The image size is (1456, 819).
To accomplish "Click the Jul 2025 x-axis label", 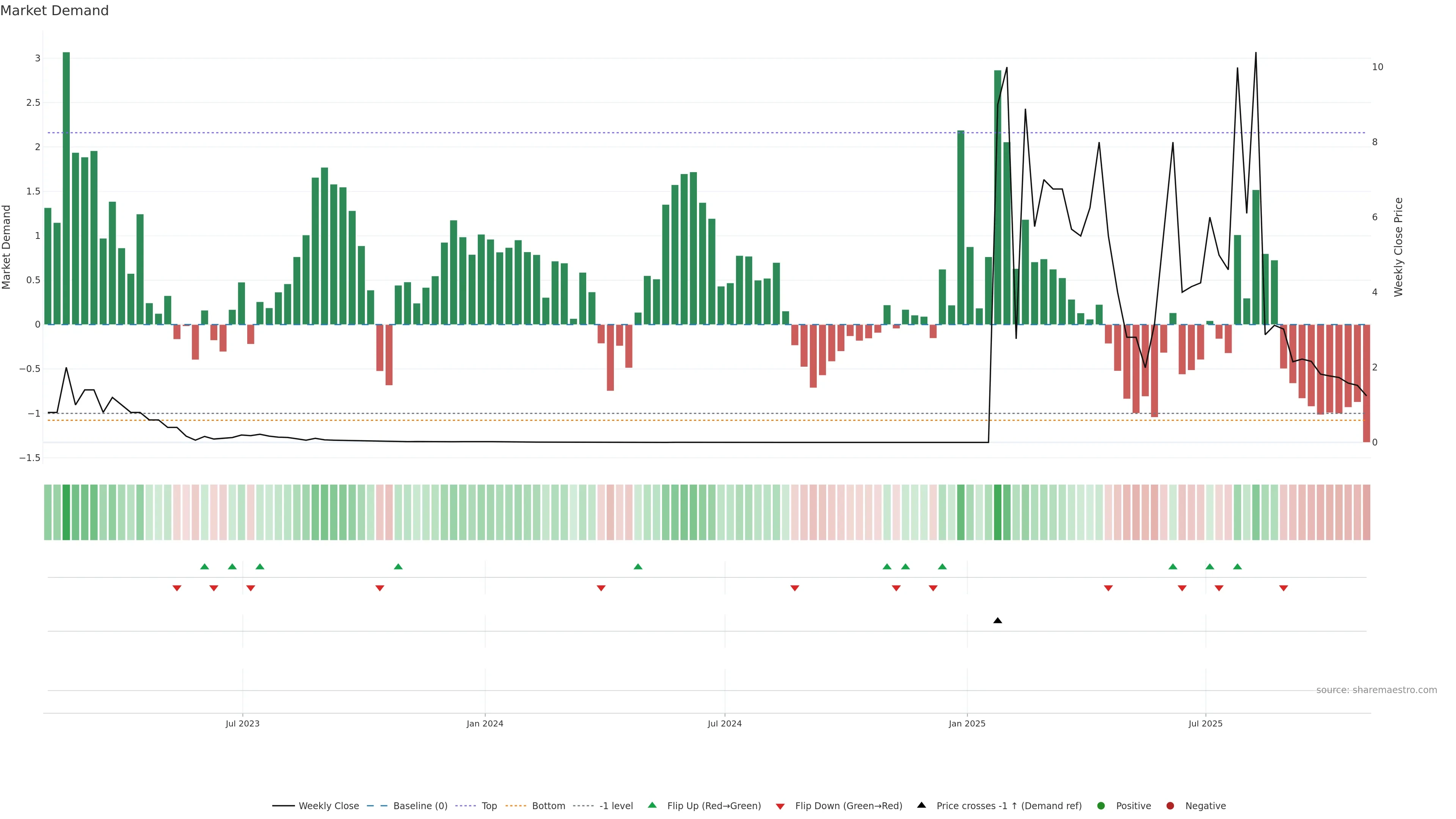I will (x=1205, y=723).
